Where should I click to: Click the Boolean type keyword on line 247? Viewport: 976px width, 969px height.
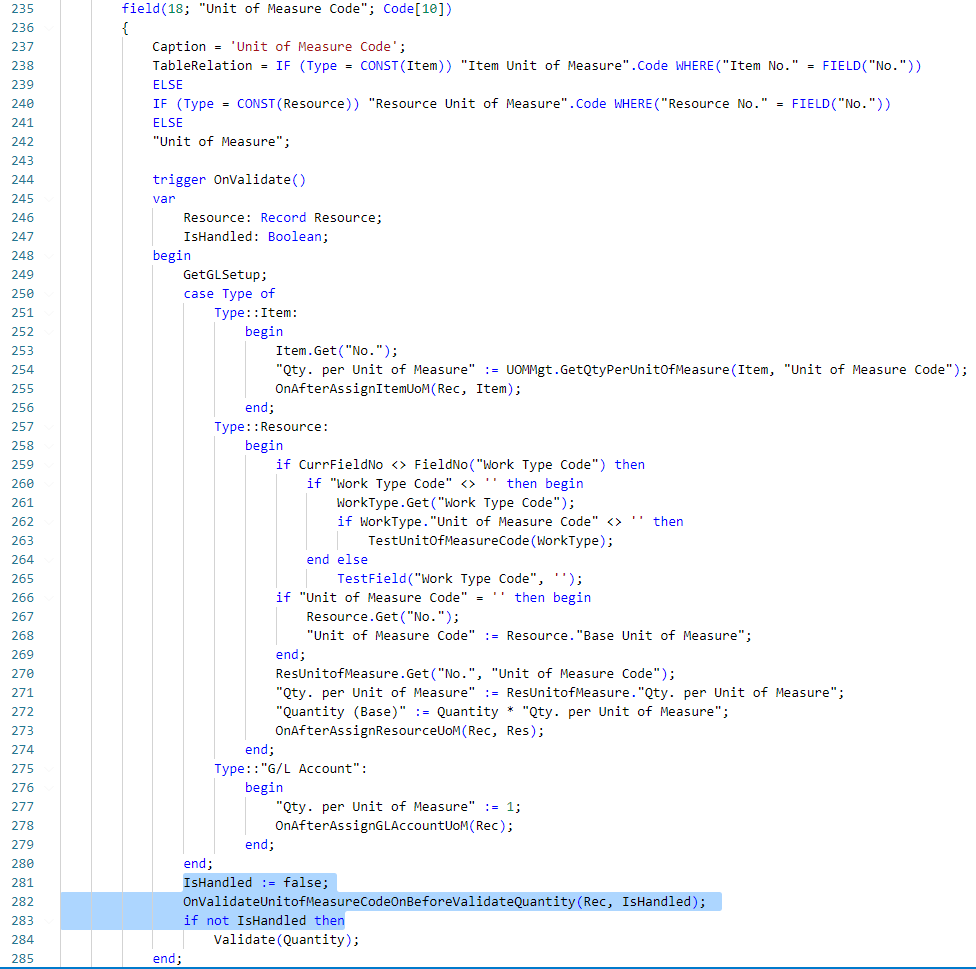point(294,236)
